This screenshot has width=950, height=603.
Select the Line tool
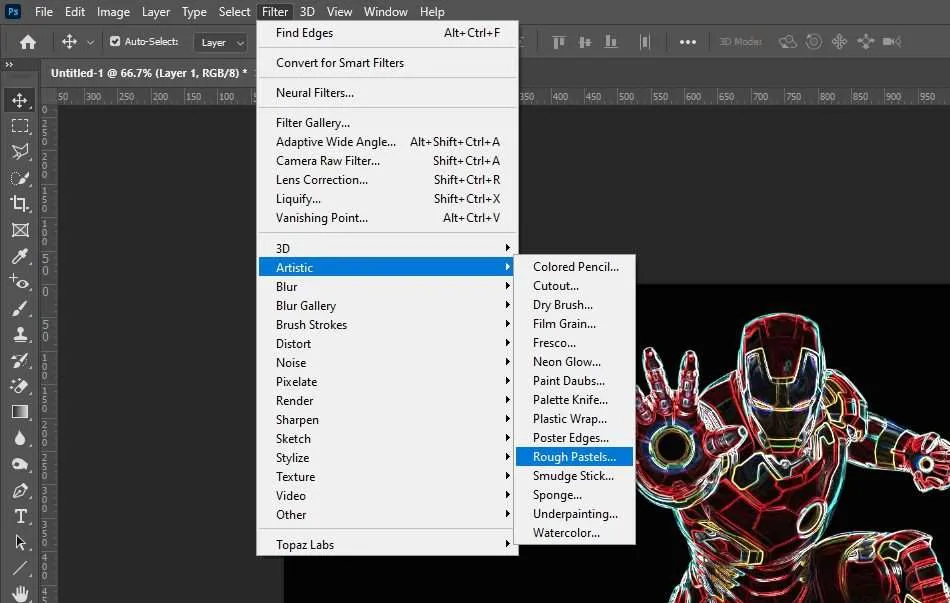(x=20, y=568)
